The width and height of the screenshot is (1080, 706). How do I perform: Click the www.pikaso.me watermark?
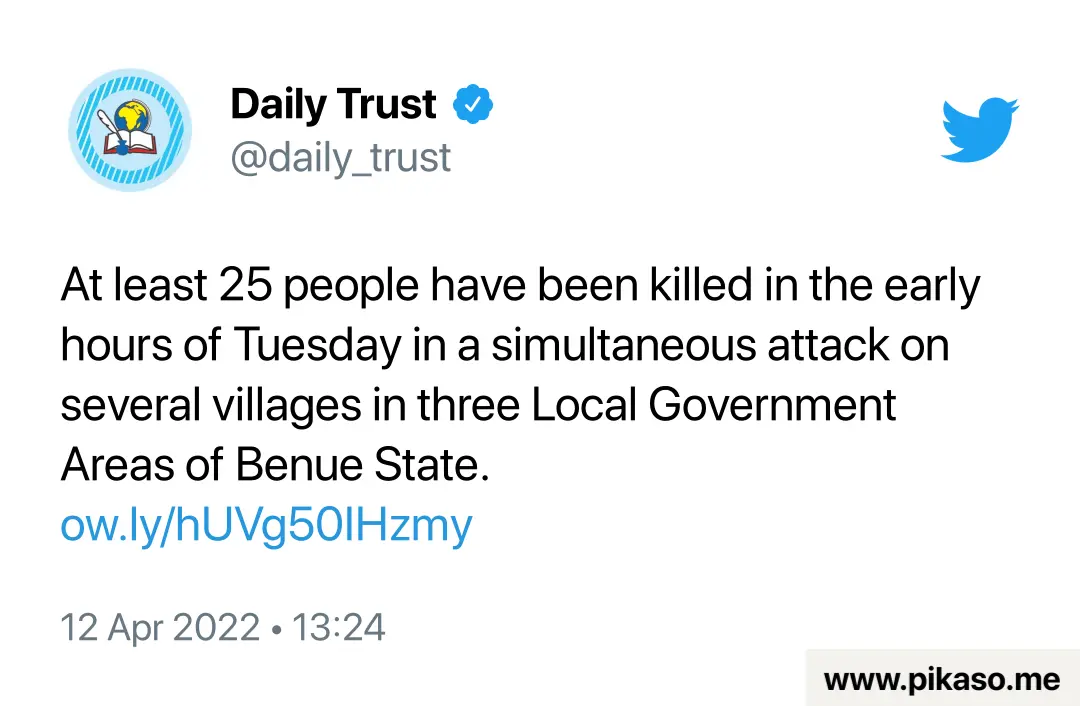942,680
